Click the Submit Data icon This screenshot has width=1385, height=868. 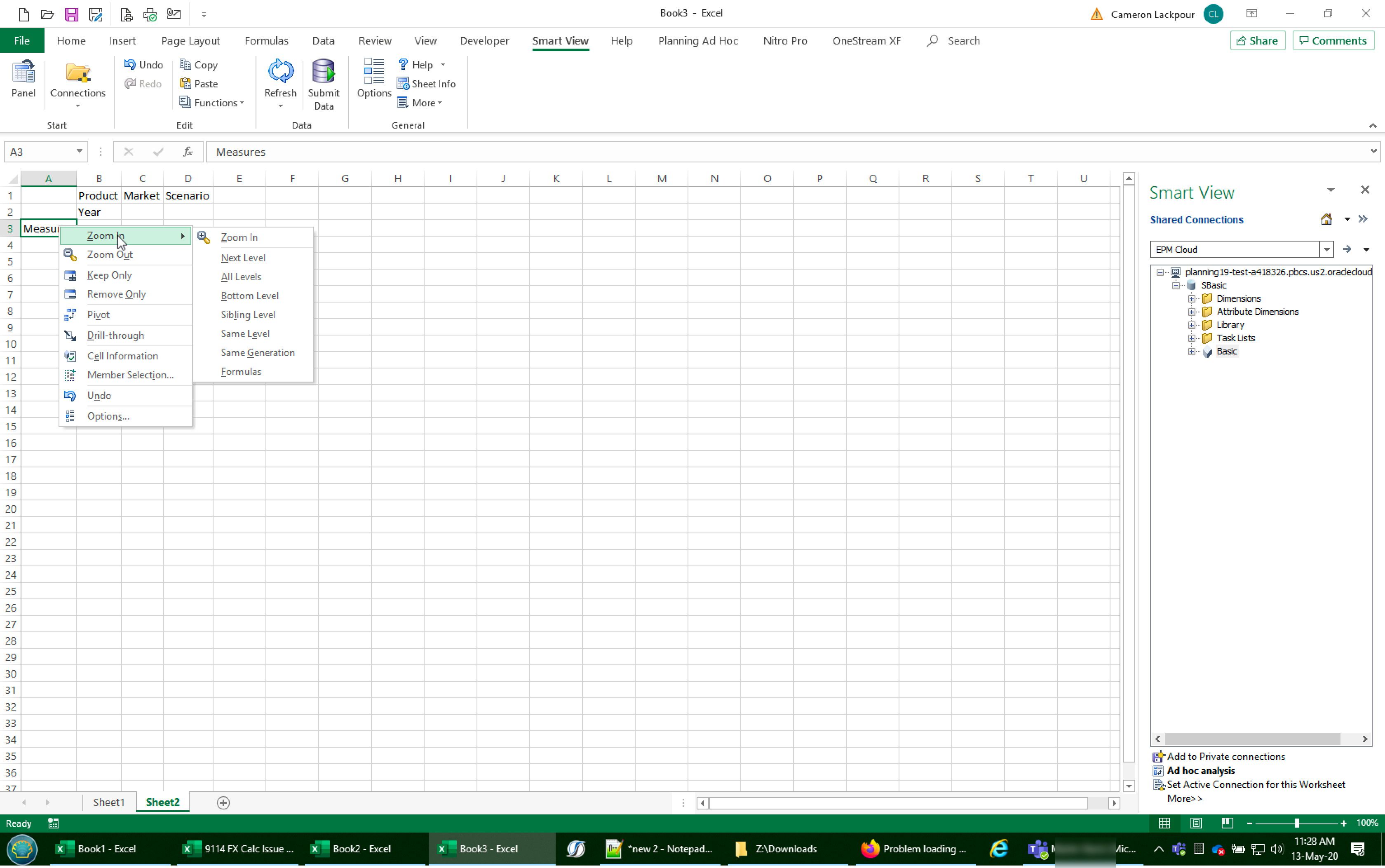(x=324, y=84)
